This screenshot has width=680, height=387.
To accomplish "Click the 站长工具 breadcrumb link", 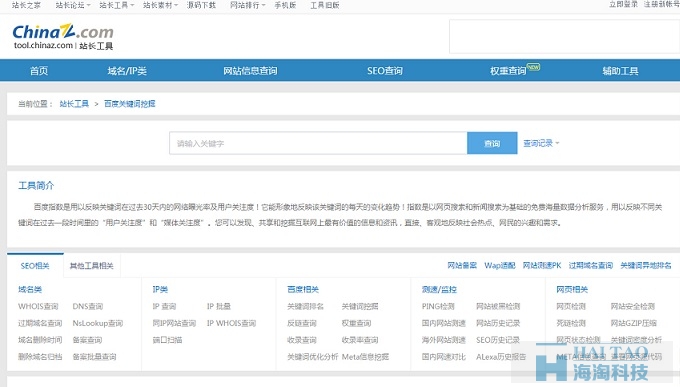I will click(x=74, y=104).
